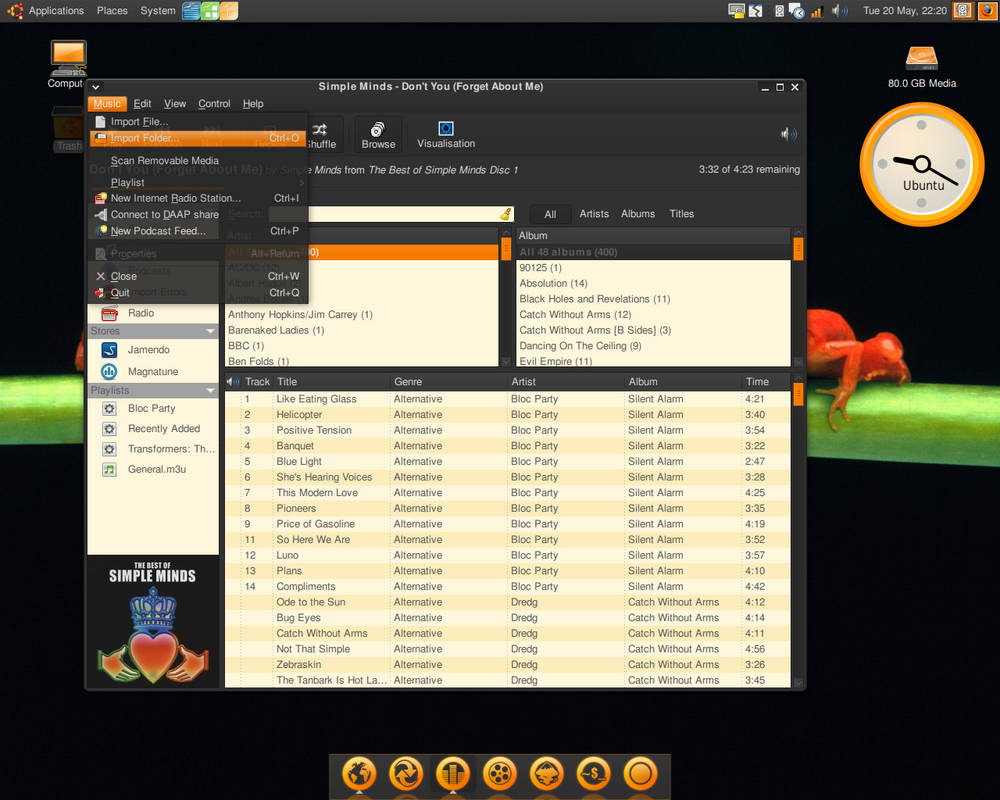Click the track list vertical scrollbar handle
This screenshot has width=1000, height=800.
(798, 394)
